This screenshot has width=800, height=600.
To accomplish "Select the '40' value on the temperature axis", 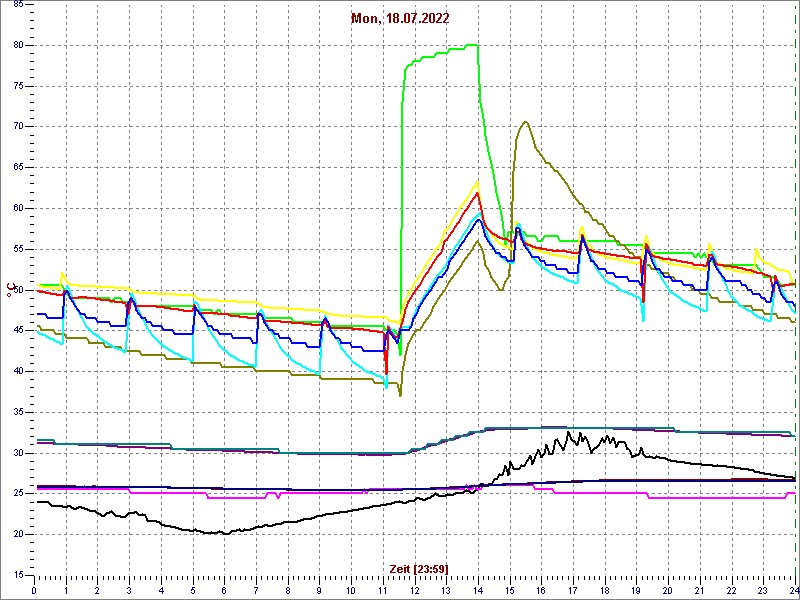I will (x=17, y=371).
